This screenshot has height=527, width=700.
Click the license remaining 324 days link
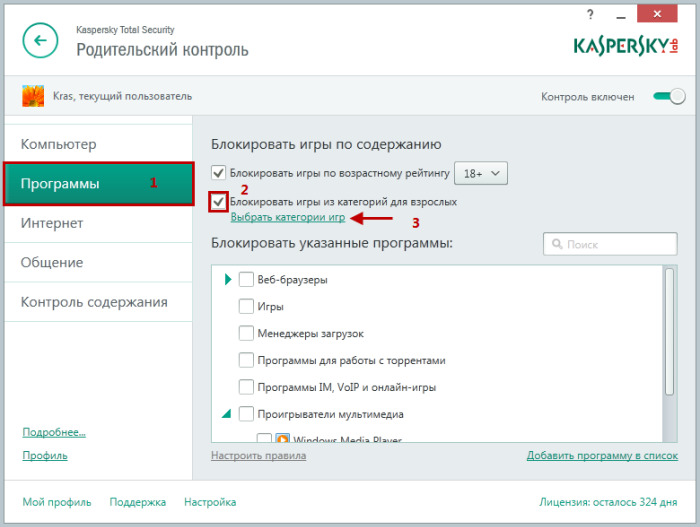coord(608,502)
